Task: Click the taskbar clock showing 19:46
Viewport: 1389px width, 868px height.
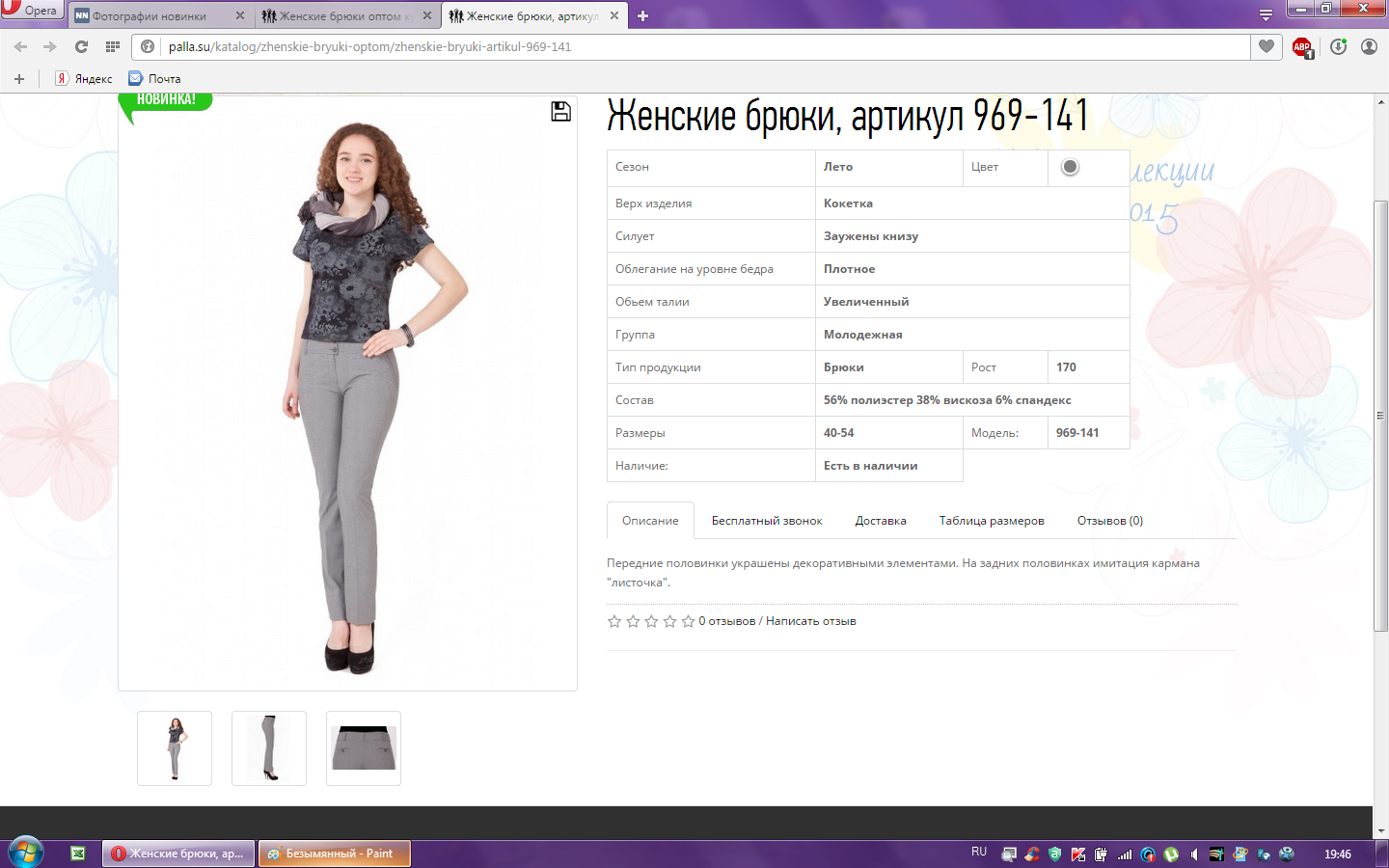Action: point(1338,854)
